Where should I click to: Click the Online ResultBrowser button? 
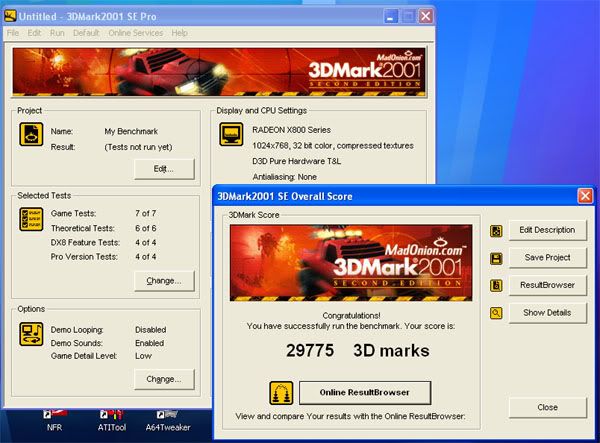tap(365, 393)
